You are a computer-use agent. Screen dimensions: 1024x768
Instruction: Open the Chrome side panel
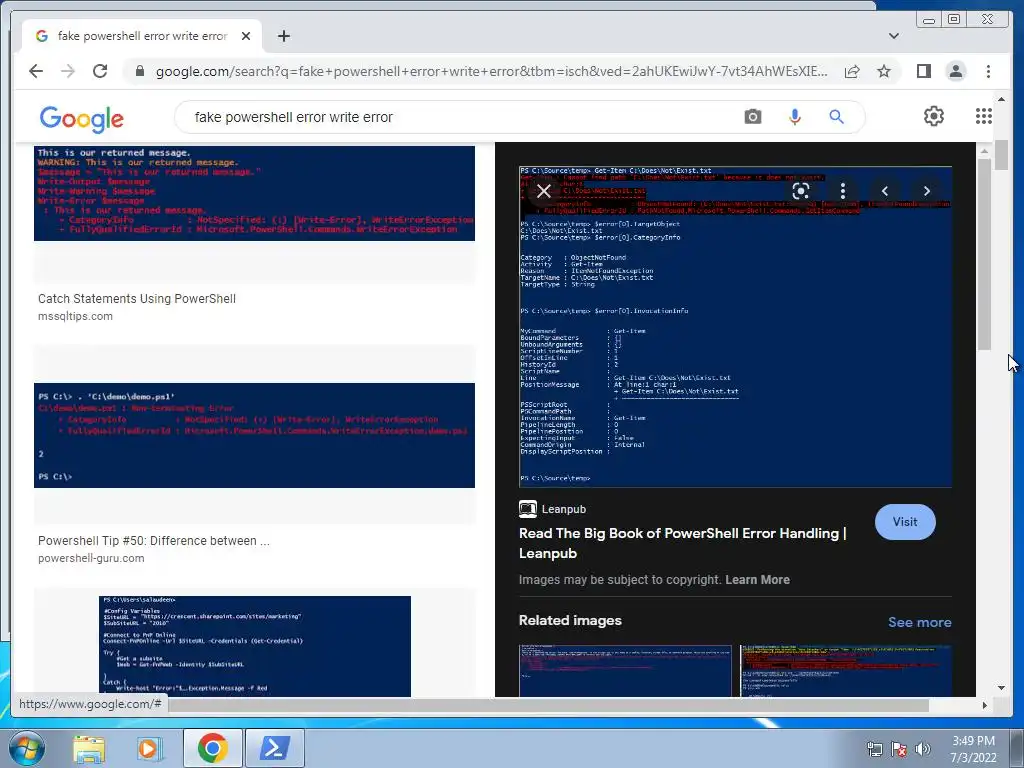coord(923,71)
